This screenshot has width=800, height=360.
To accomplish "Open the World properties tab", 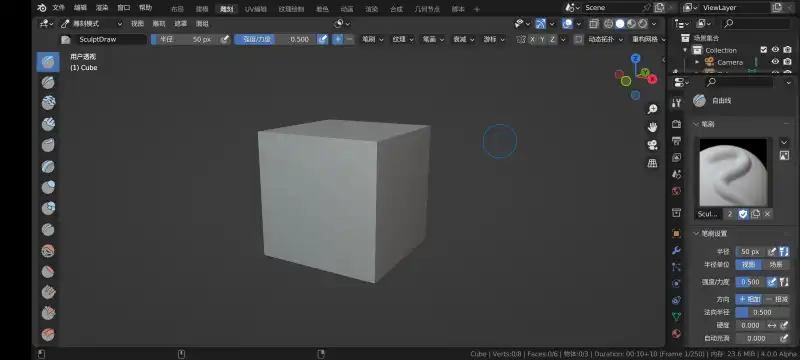I will click(x=677, y=191).
